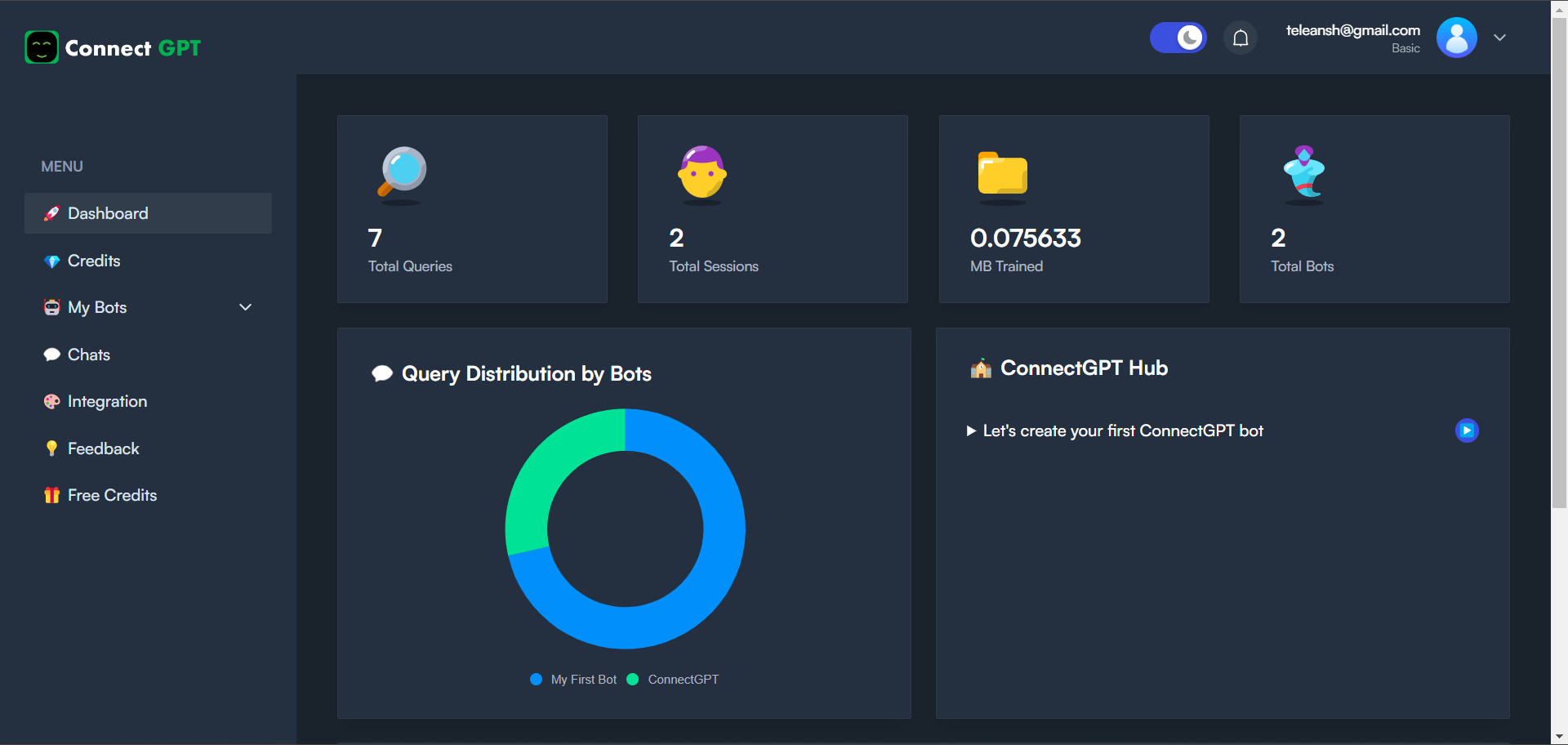Image resolution: width=1568 pixels, height=745 pixels.
Task: Toggle ConnectGPT legend entry
Action: [x=673, y=680]
